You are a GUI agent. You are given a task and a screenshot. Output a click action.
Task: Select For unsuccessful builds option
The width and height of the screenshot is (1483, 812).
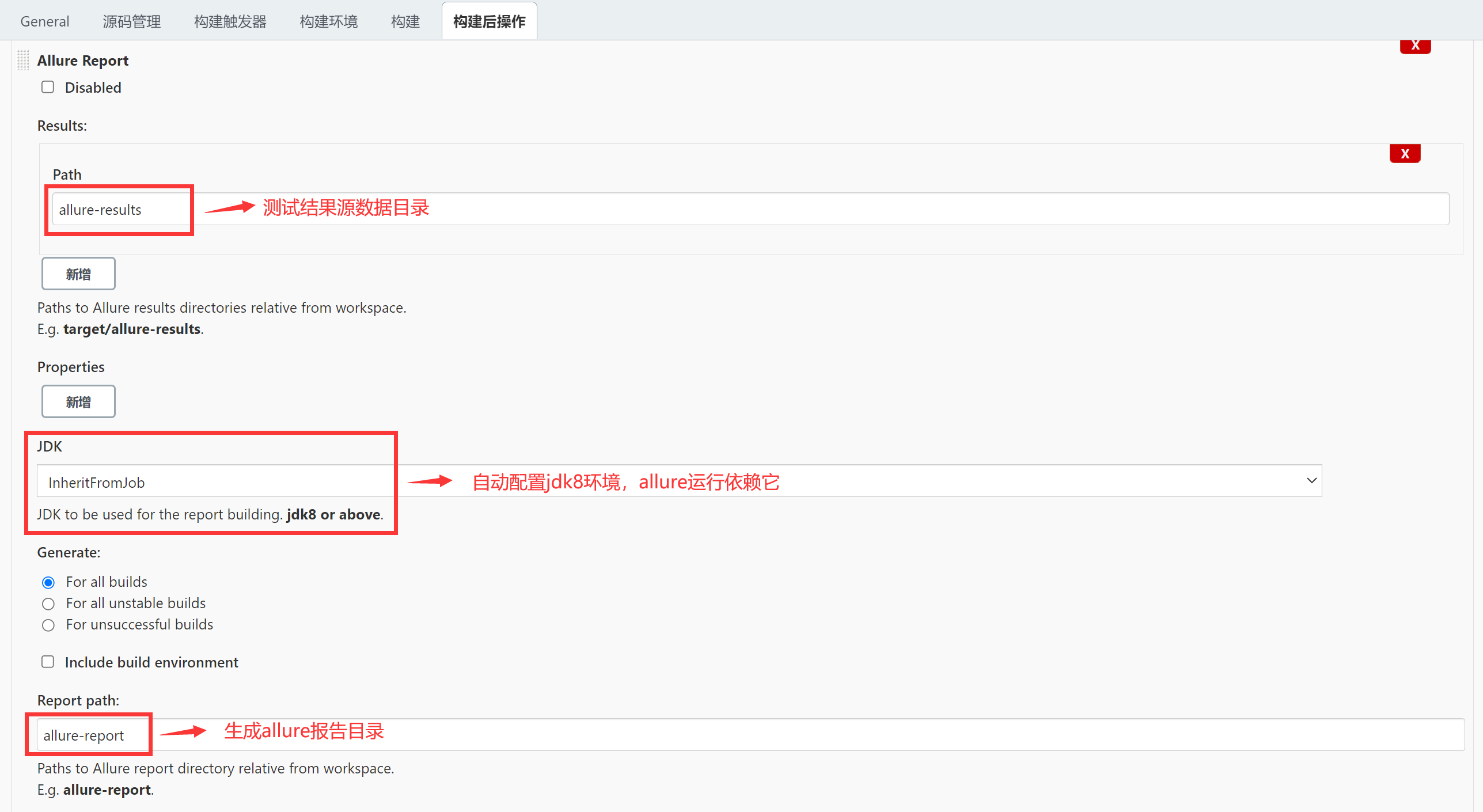(x=48, y=625)
